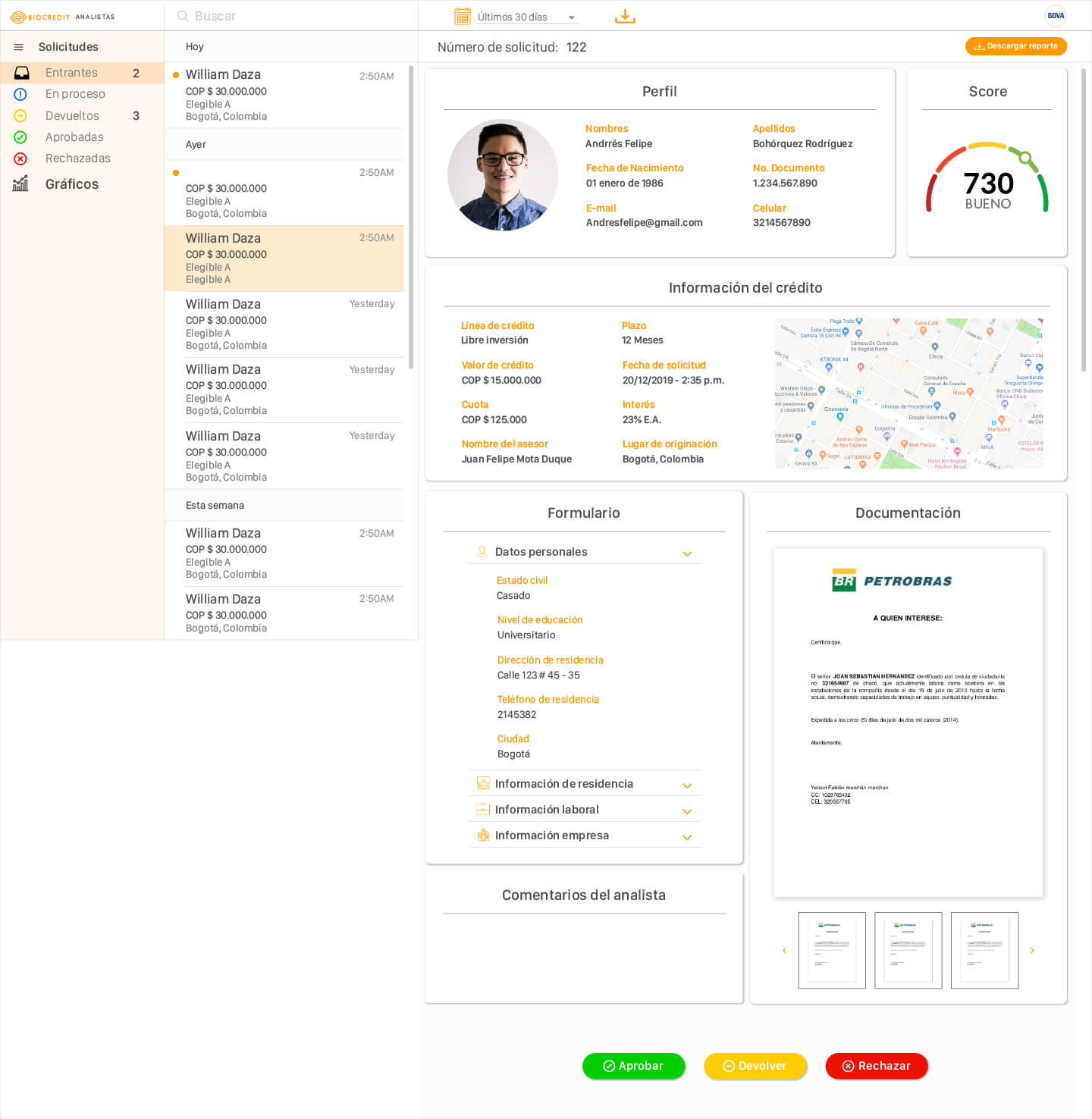
Task: Expand the Información de residencia section
Action: click(687, 785)
